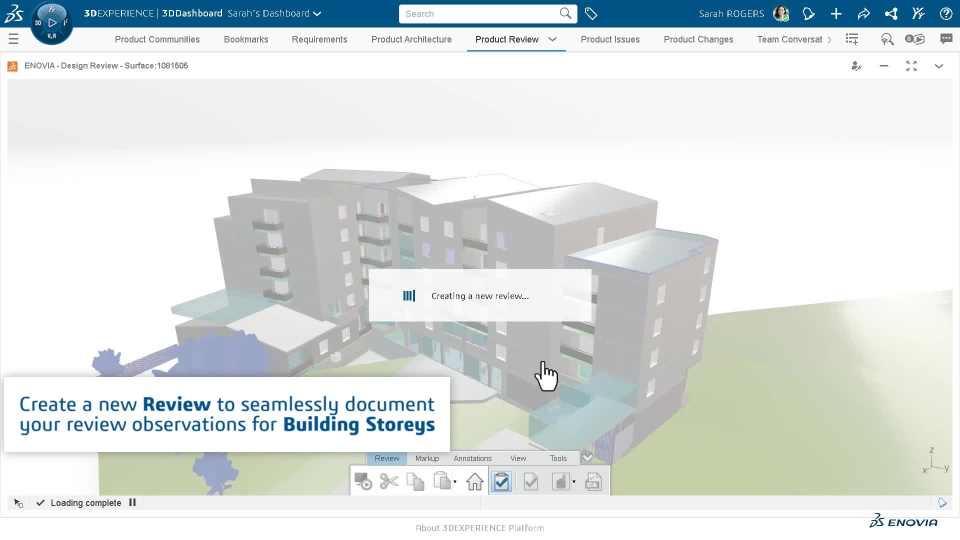This screenshot has width=960, height=540.
Task: Click the validate document check icon
Action: tap(531, 482)
